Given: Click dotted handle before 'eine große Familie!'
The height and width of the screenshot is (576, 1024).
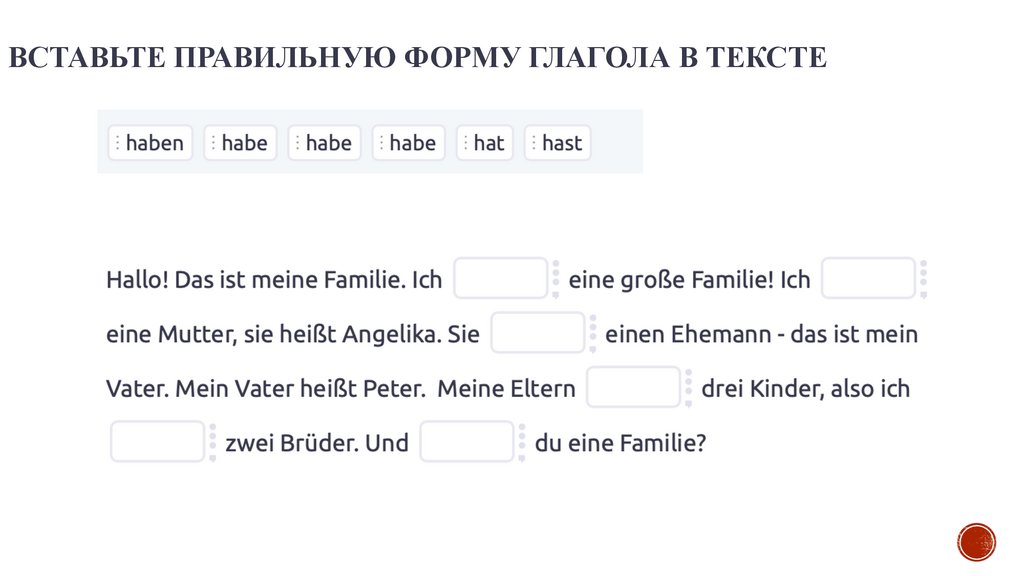Looking at the screenshot, I should pos(556,279).
